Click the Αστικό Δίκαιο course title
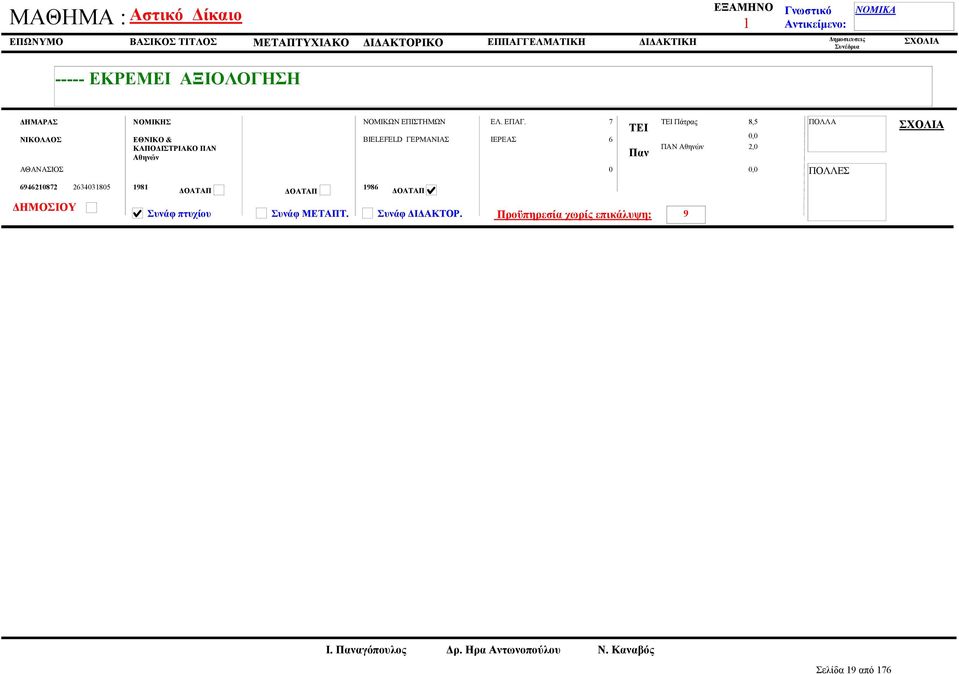Image resolution: width=959 pixels, height=674 pixels. [x=186, y=15]
